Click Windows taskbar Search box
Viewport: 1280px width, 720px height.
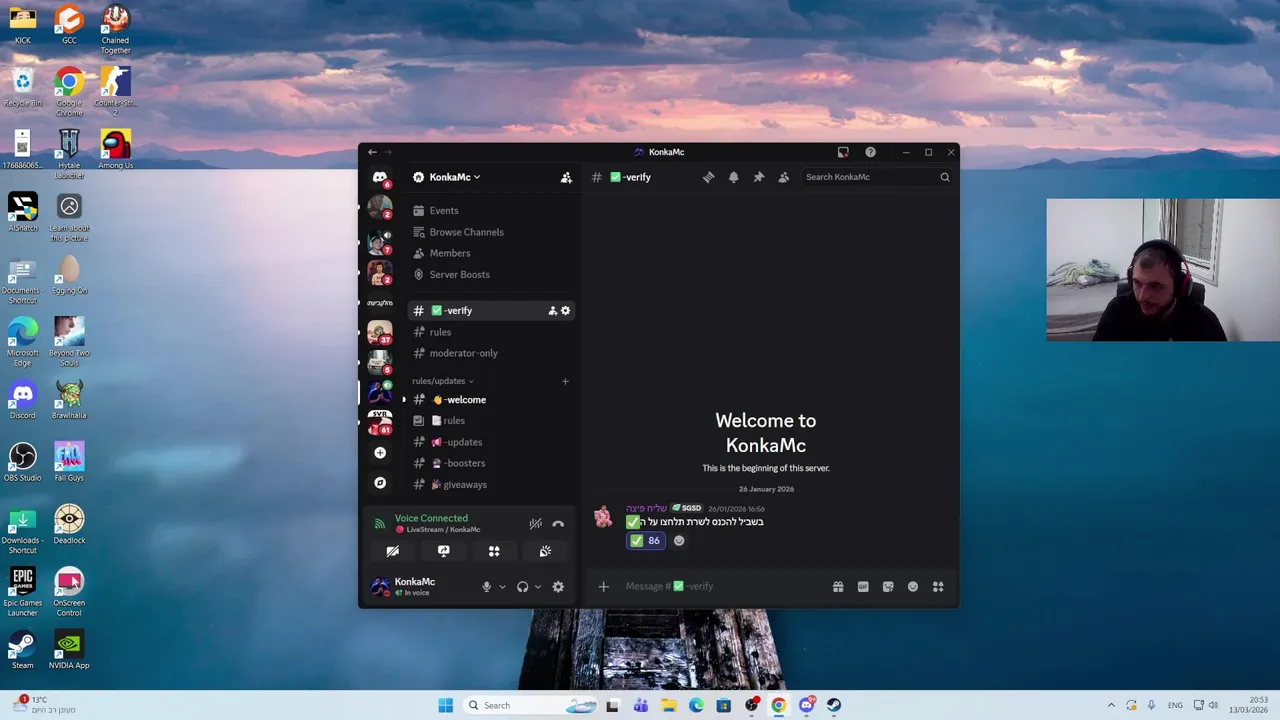[x=533, y=706]
